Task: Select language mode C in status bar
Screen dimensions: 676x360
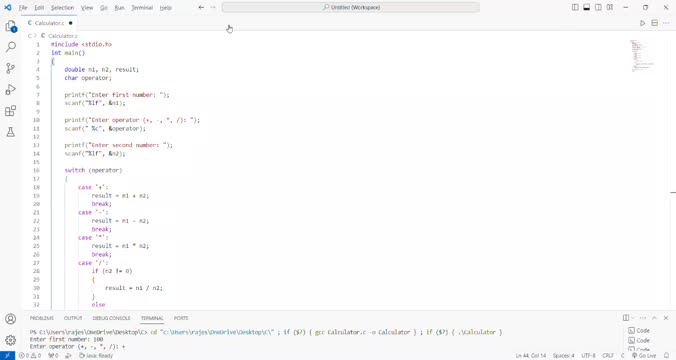Action: [x=623, y=356]
